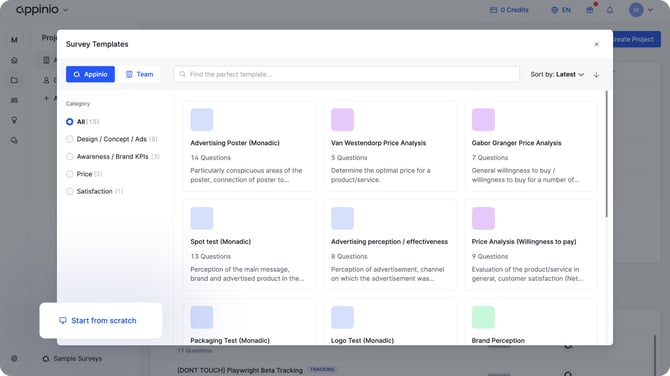Close the Survey Templates dialog
This screenshot has width=670, height=376.
point(597,44)
